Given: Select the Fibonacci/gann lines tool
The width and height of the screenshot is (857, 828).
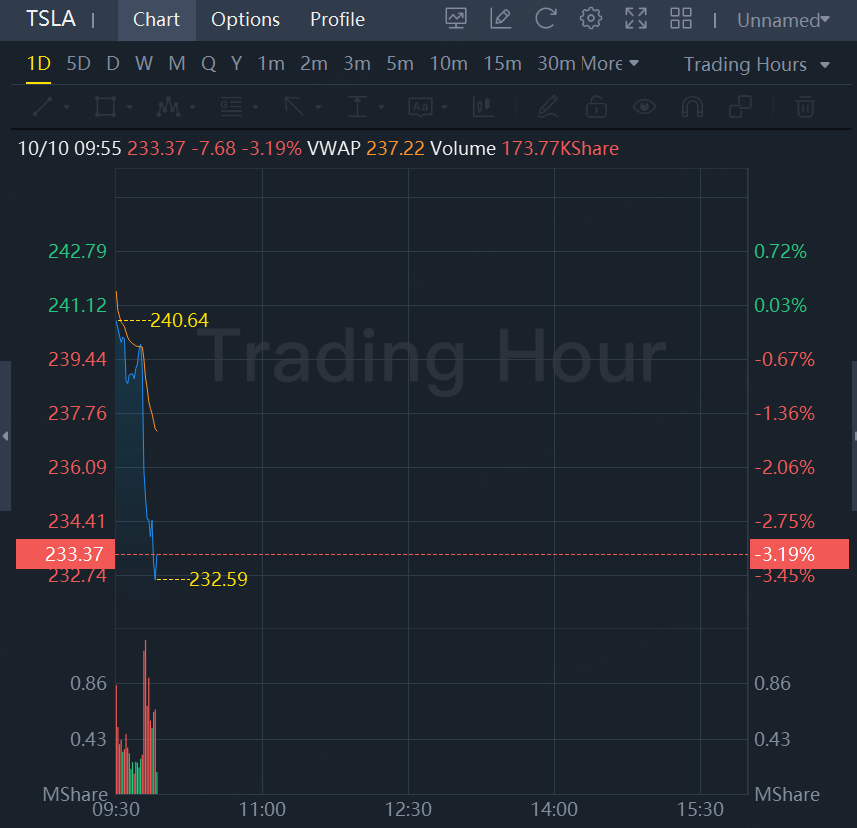Looking at the screenshot, I should (x=231, y=107).
